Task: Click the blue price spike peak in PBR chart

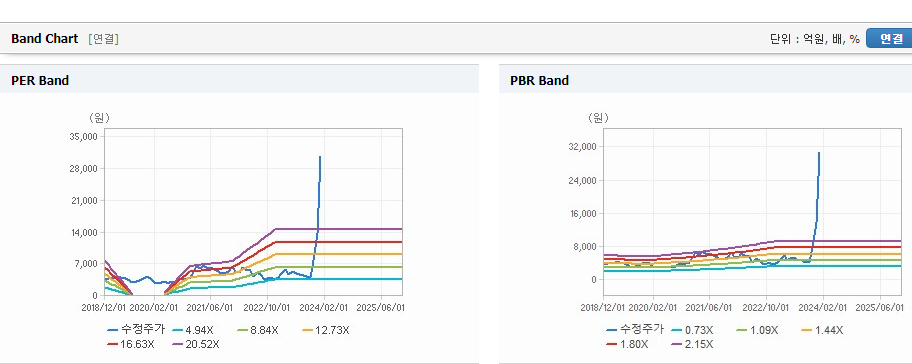Action: coord(819,153)
